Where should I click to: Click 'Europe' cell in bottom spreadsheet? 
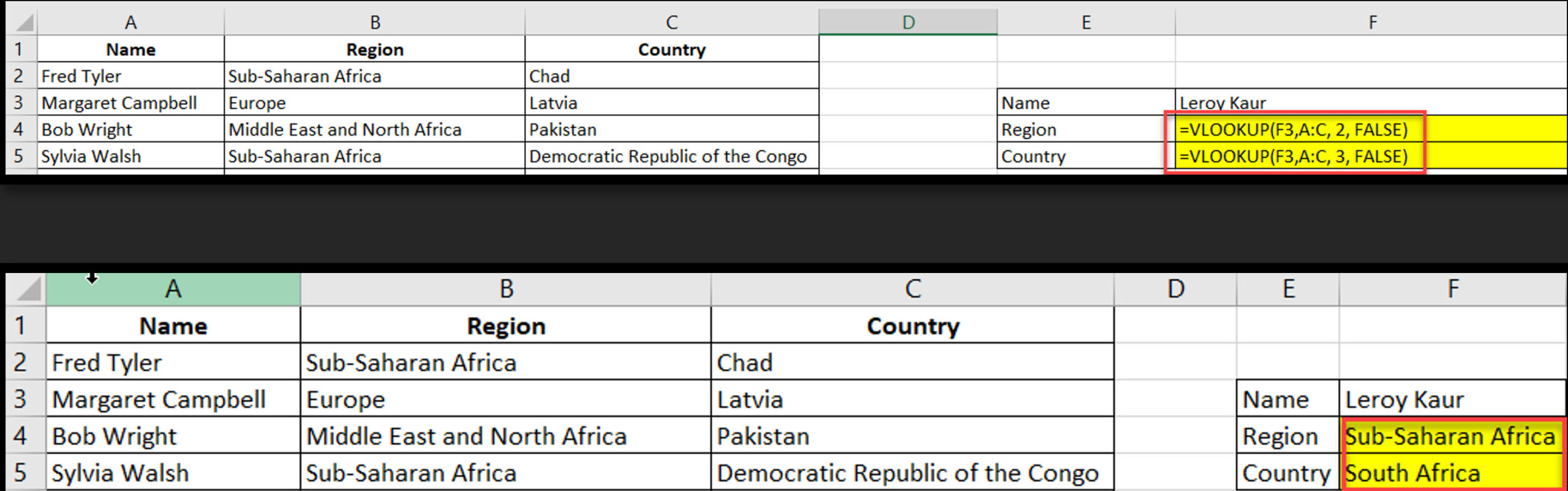pos(505,399)
